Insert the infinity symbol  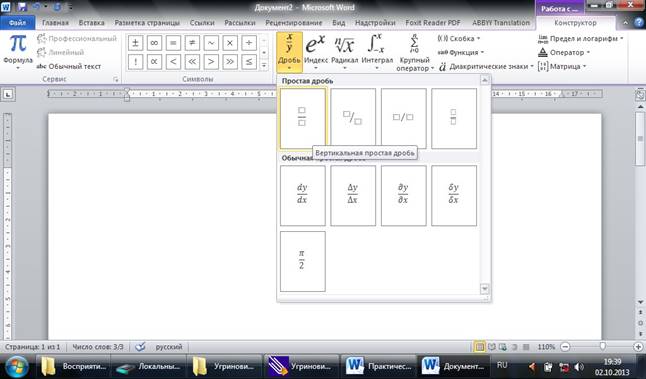pyautogui.click(x=154, y=43)
